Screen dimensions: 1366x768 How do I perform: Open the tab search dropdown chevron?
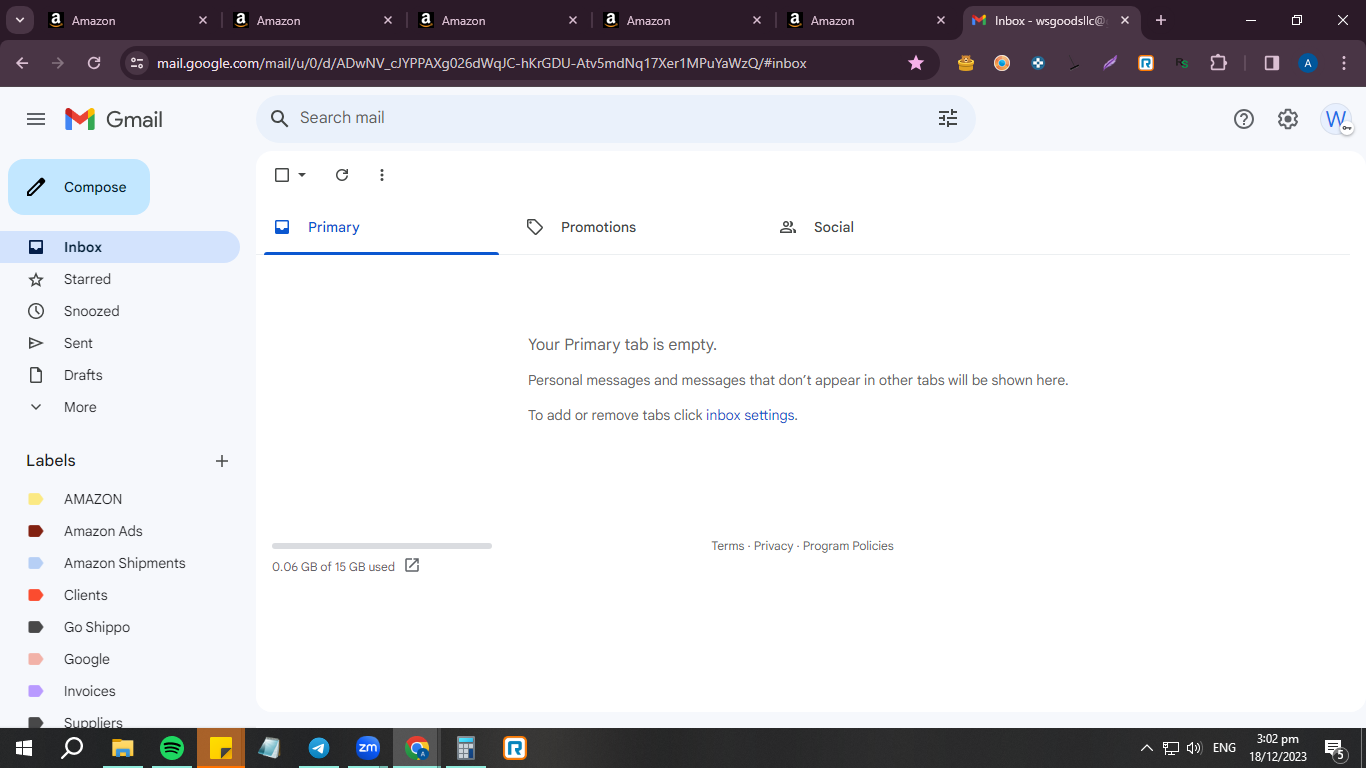click(x=19, y=20)
